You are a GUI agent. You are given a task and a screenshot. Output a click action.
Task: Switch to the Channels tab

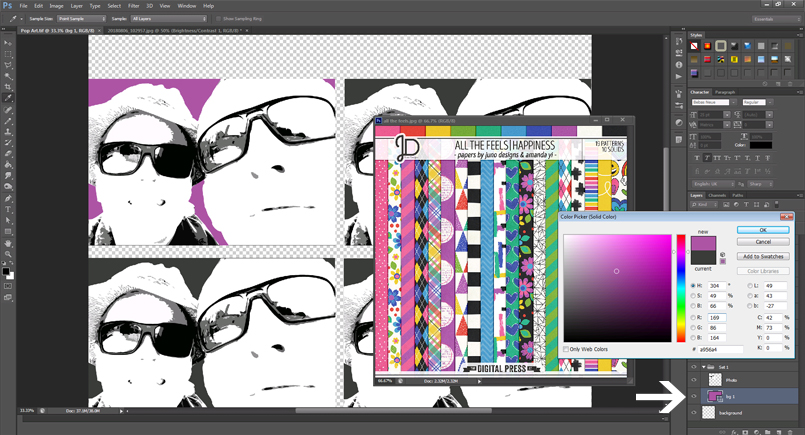tap(717, 195)
